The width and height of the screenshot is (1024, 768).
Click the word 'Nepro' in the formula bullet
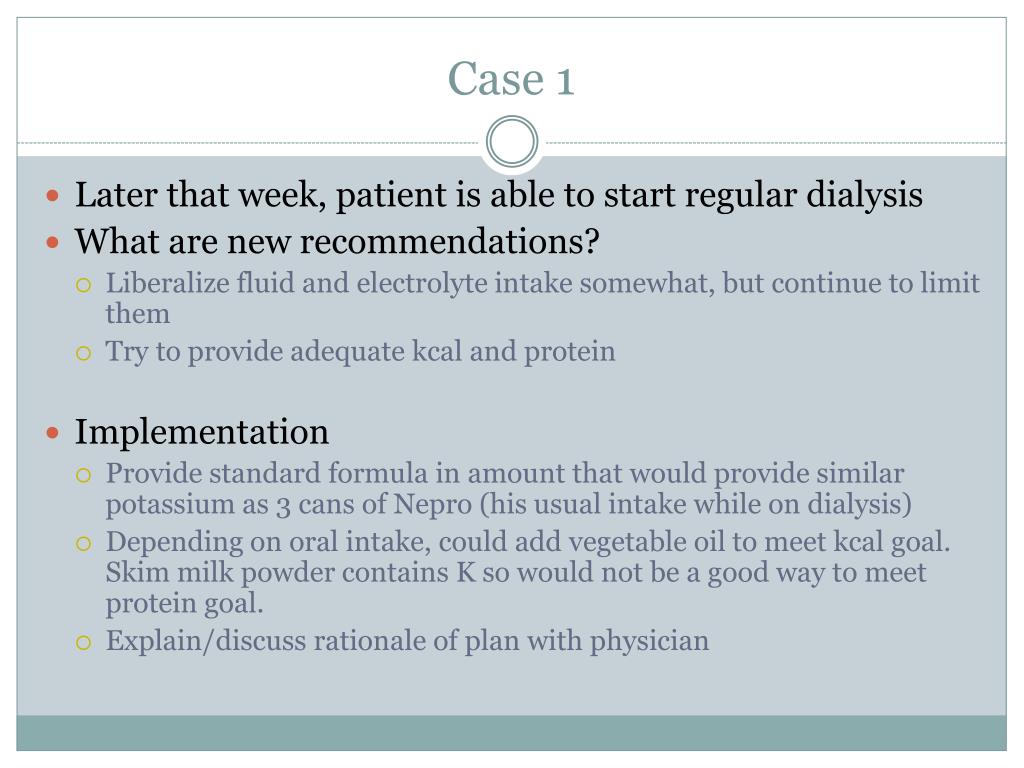[432, 504]
